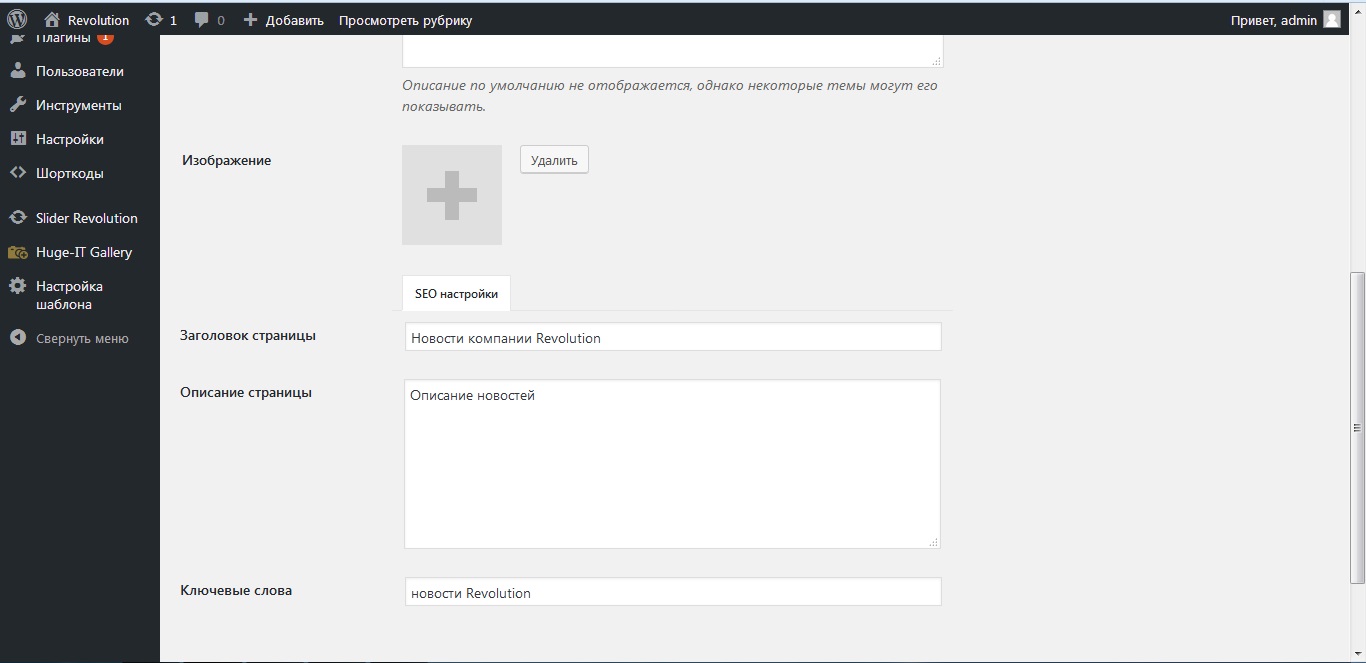Click the Просмотреть рубрику link
The image size is (1366, 663).
point(405,20)
